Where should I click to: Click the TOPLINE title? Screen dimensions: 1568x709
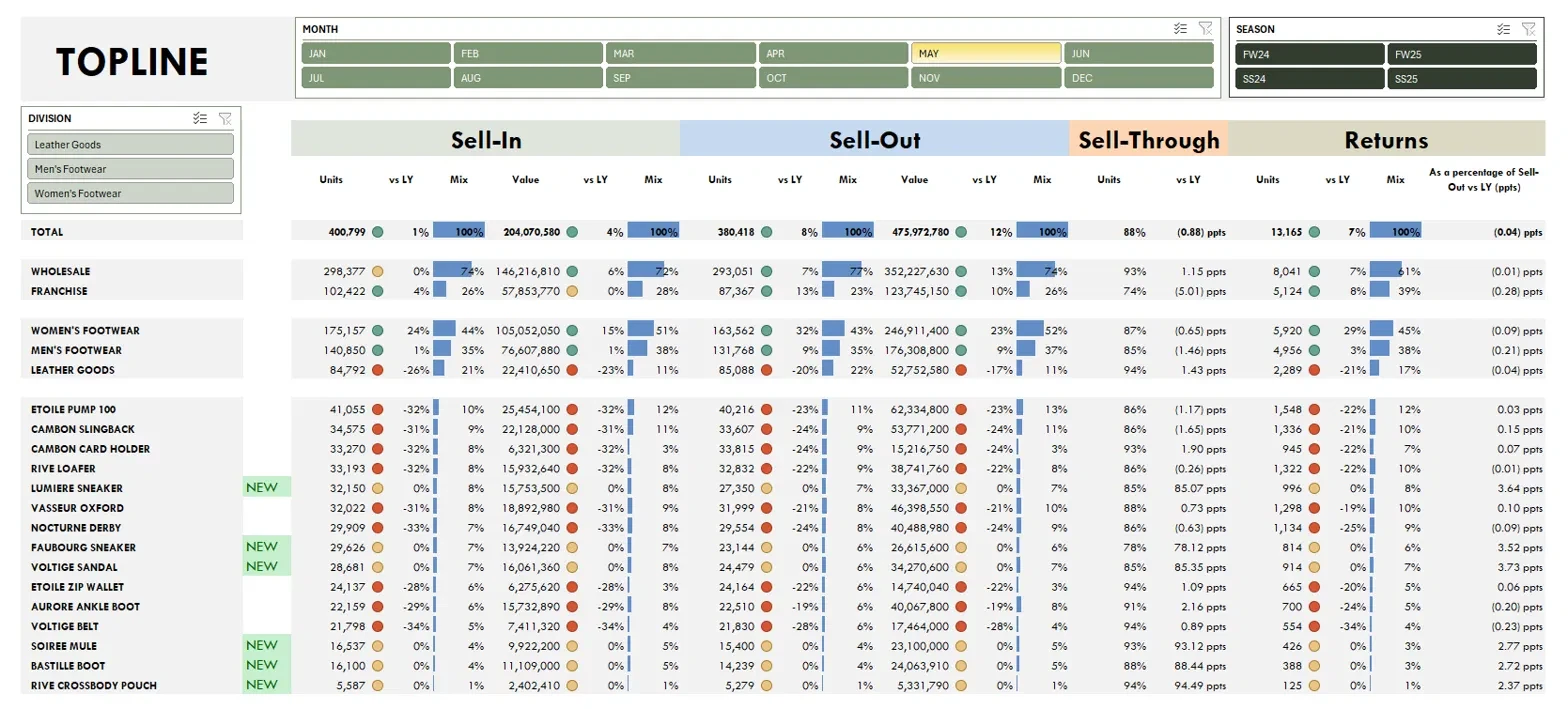(x=132, y=61)
